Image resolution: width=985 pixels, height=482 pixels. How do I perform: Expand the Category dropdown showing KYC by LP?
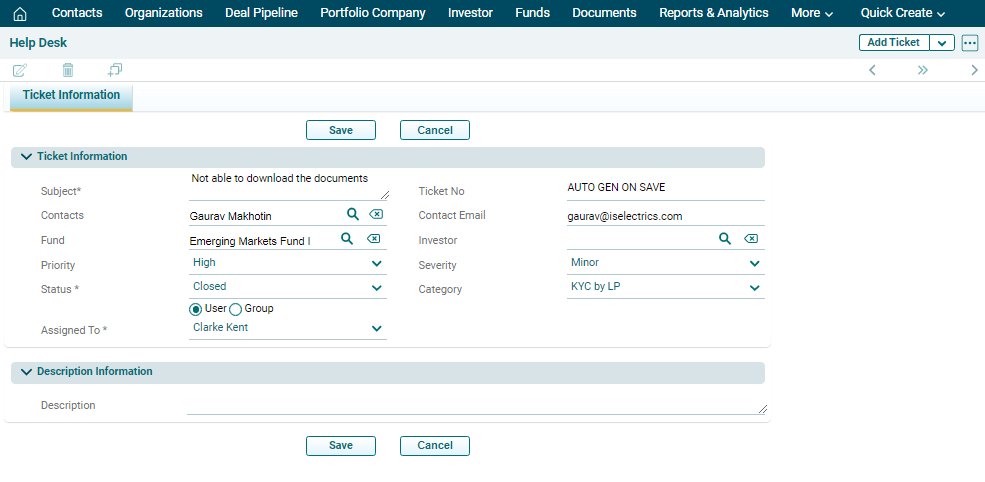tap(754, 288)
